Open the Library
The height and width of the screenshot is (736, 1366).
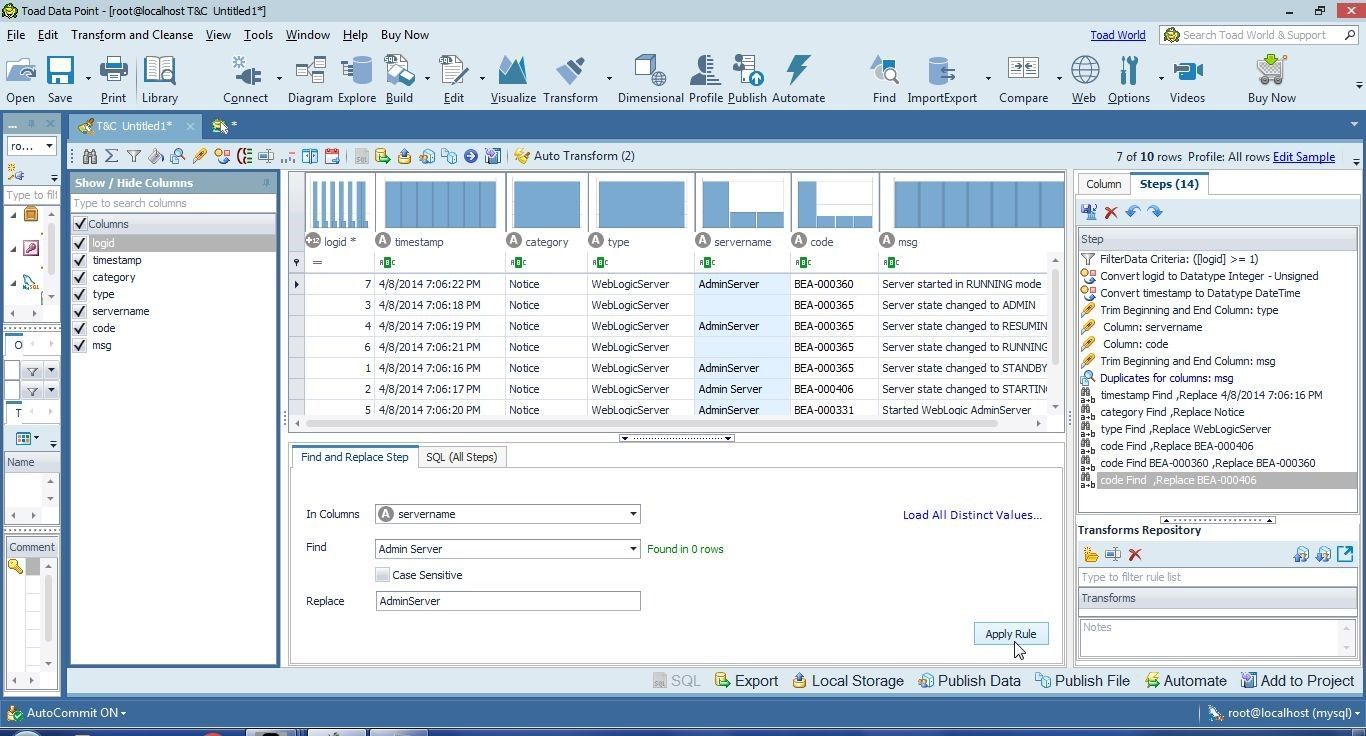tap(159, 80)
